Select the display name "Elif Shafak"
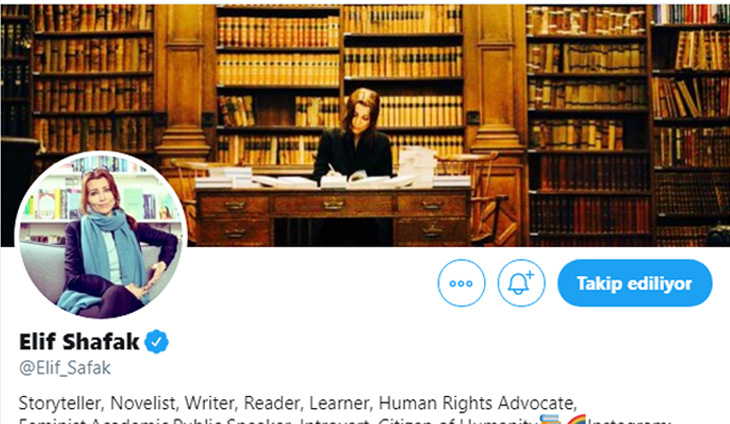Viewport: 730px width, 424px height. tap(79, 342)
